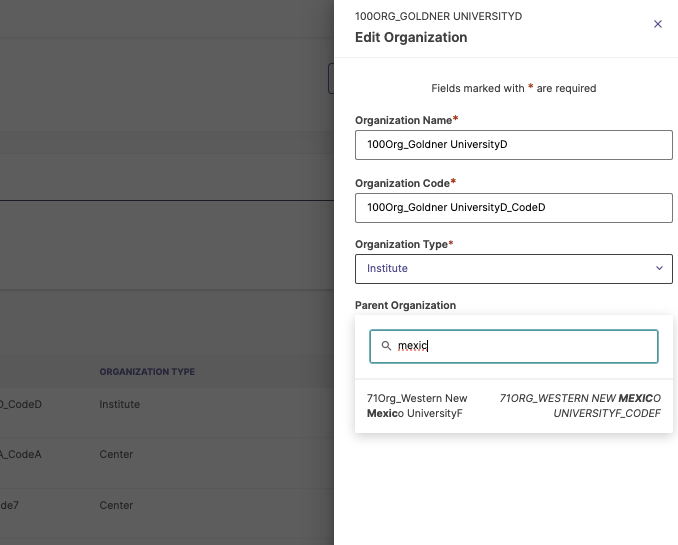Click the Organization Name label
This screenshot has height=545, width=678.
coord(406,120)
